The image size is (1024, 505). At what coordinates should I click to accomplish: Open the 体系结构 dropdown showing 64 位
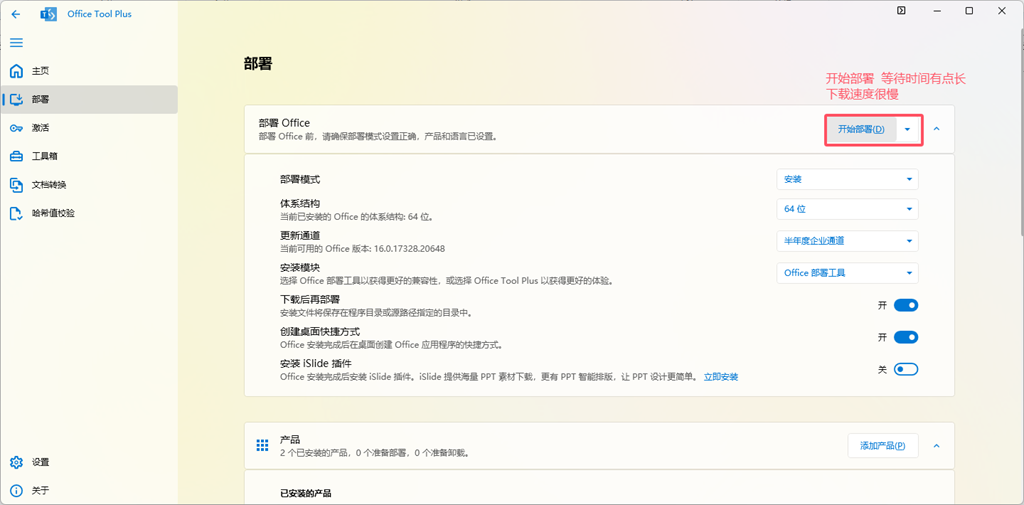tap(847, 209)
